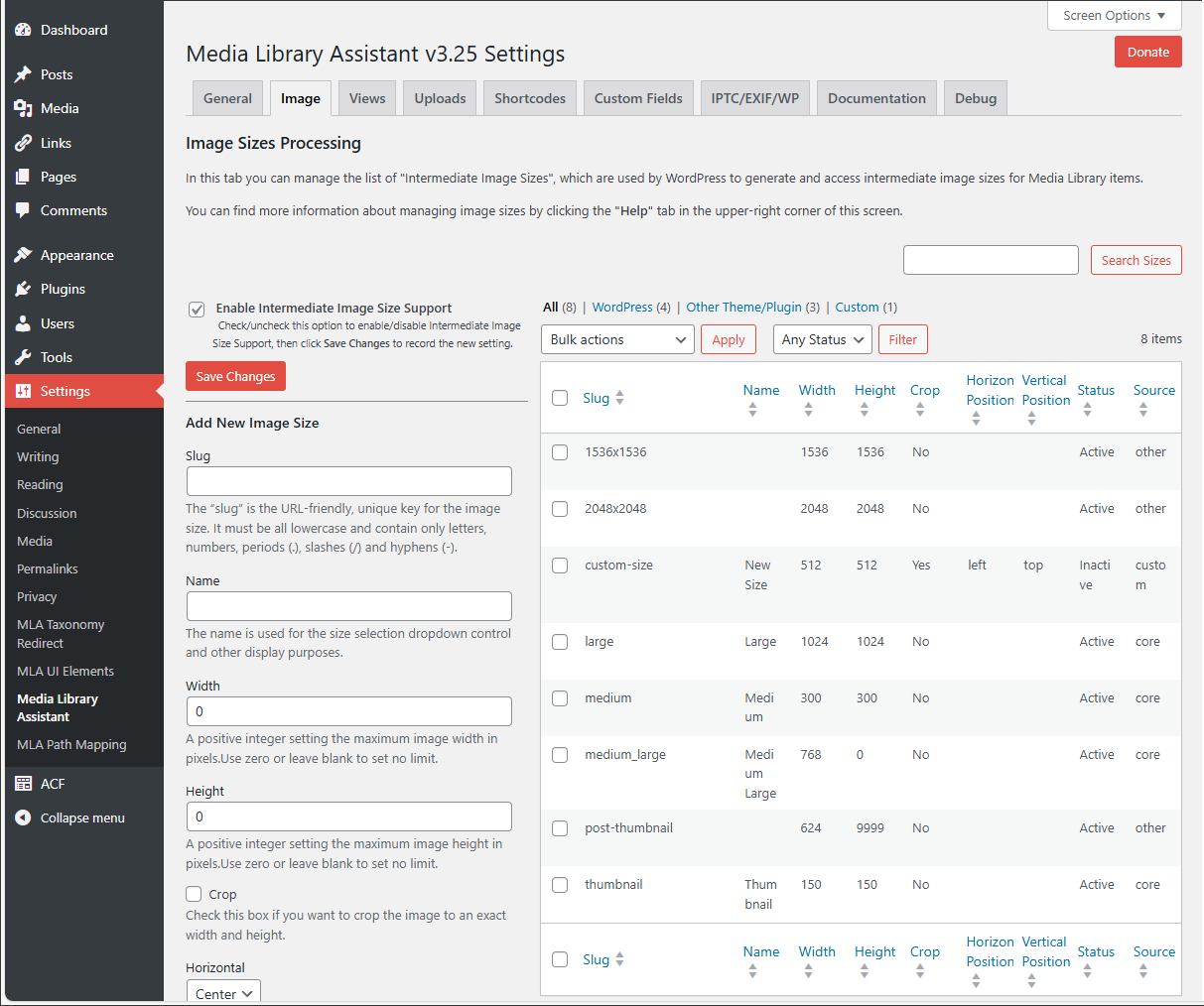Viewport: 1204px width, 1006px height.
Task: Check the Crop option under Add New Image Size
Action: pos(193,894)
